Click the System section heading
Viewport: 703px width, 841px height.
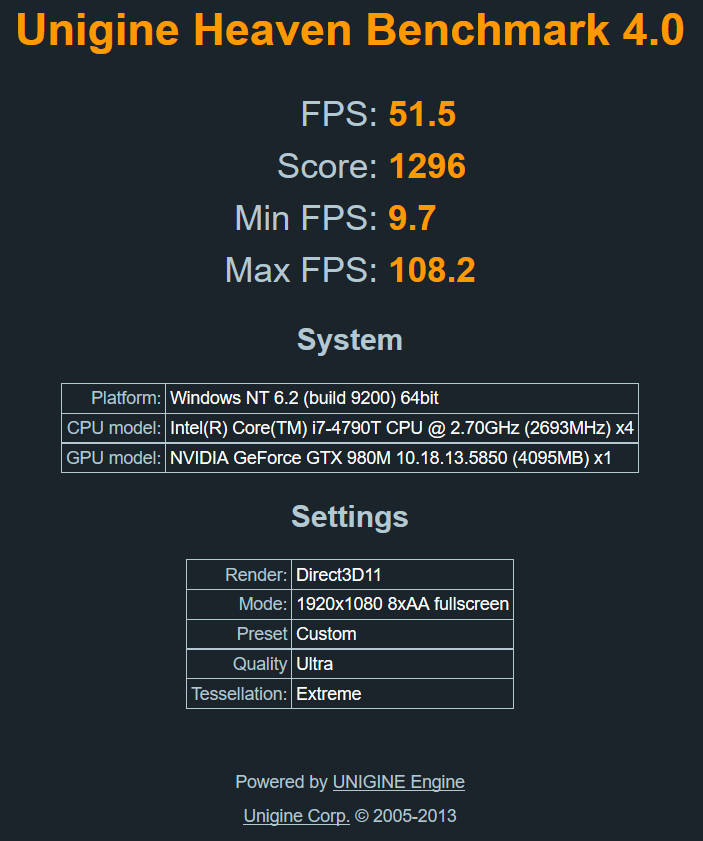click(350, 340)
